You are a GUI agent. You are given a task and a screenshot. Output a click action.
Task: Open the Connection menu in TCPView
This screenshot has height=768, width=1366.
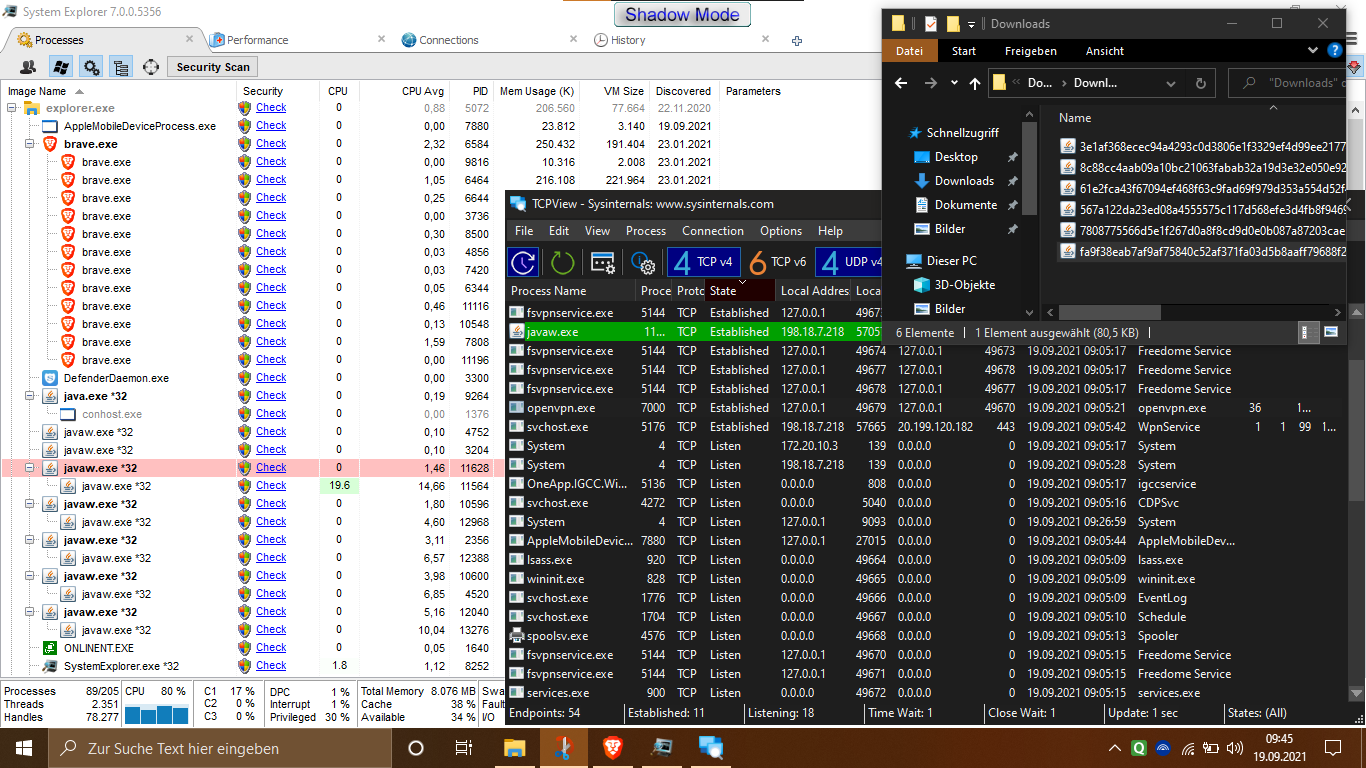713,231
